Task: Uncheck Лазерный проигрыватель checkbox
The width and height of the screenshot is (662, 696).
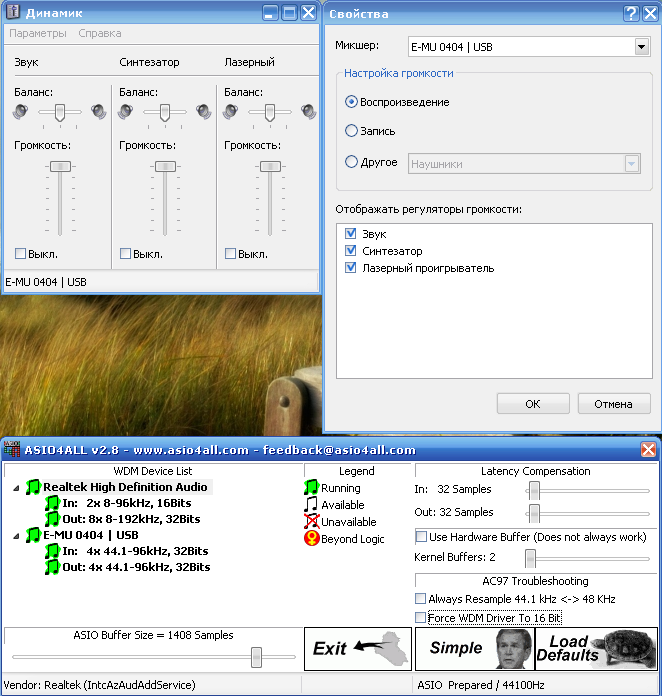Action: click(350, 268)
